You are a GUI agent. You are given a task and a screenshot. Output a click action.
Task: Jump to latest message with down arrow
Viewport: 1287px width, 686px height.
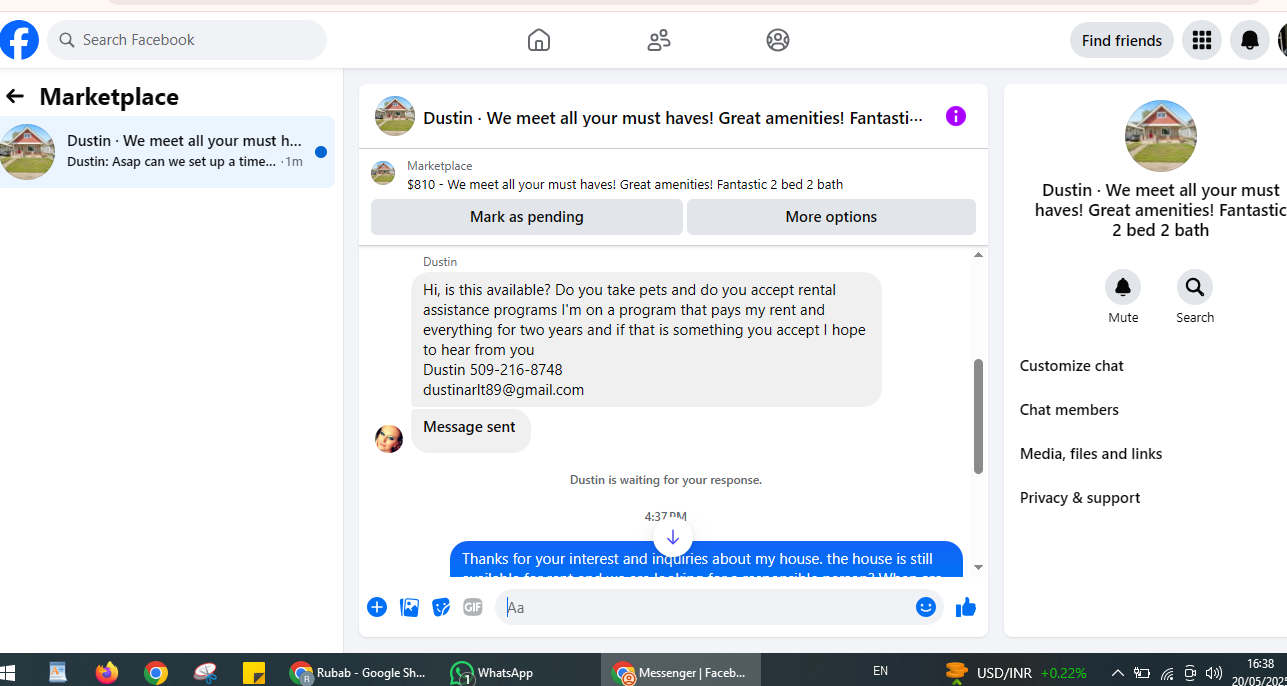[x=673, y=537]
